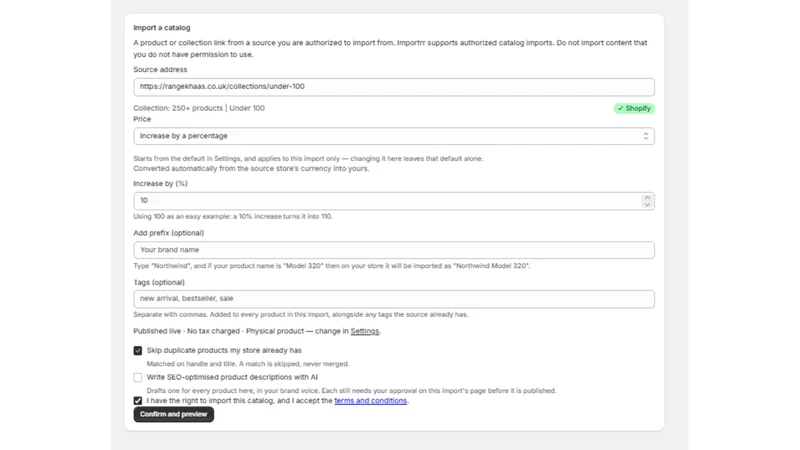Image resolution: width=800 pixels, height=450 pixels.
Task: Enable 'Write SEO-optimised product descriptions with AI'
Action: pyautogui.click(x=138, y=378)
